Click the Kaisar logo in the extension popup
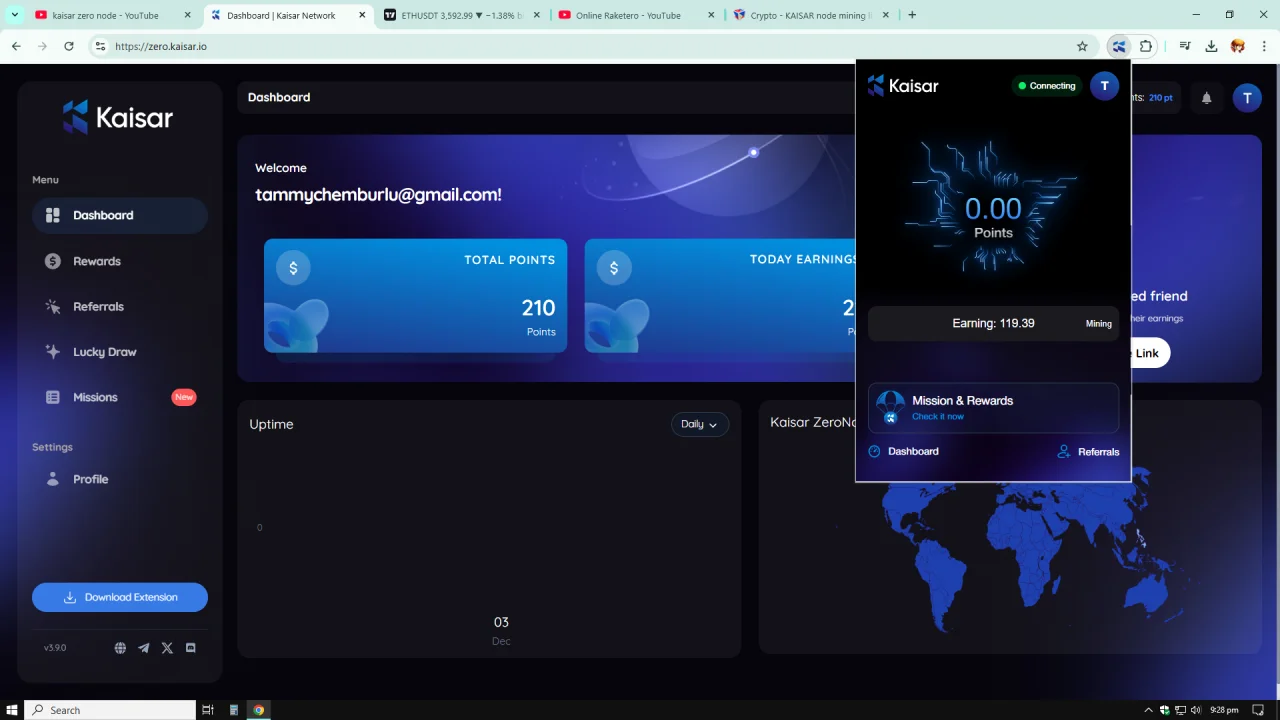1280x720 pixels. [903, 86]
